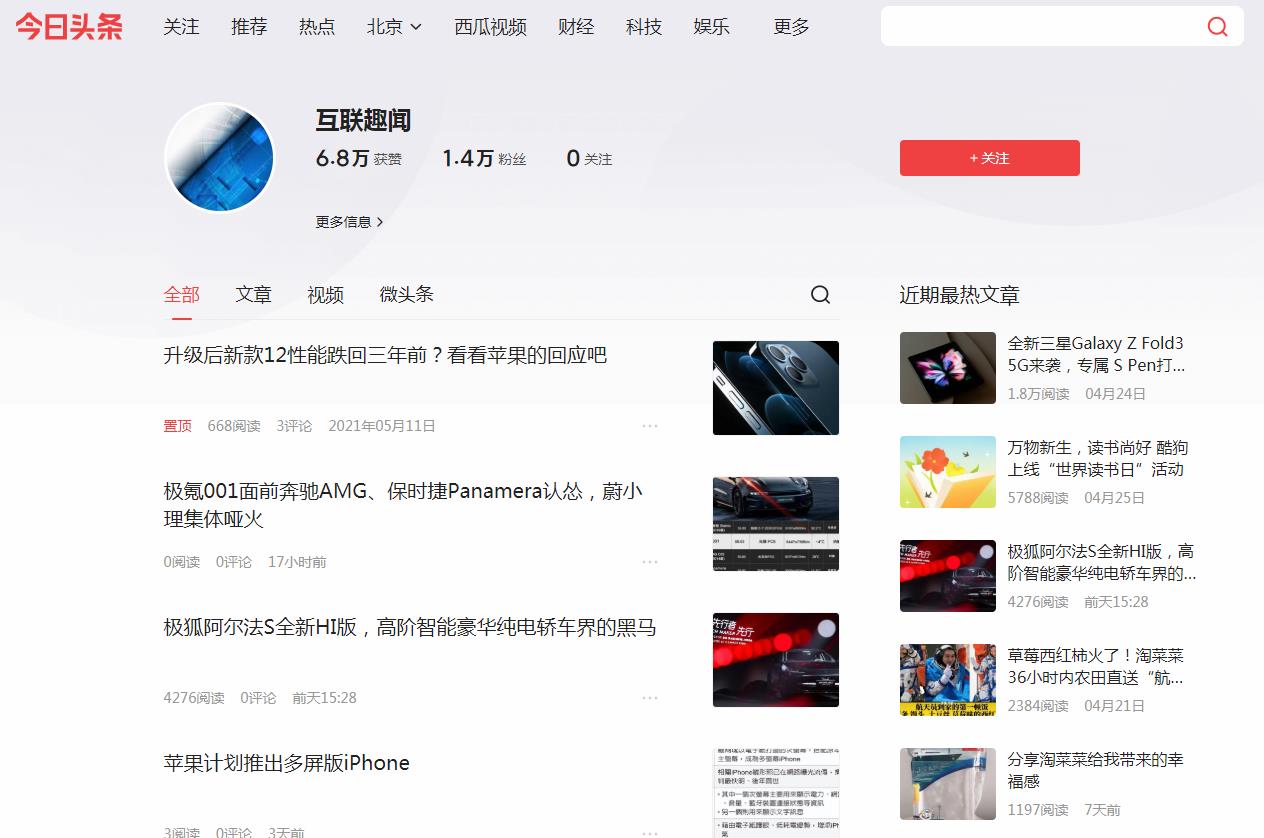The height and width of the screenshot is (838, 1264).
Task: Open article 极氪001面前奔驰AMG
Action: (x=404, y=505)
